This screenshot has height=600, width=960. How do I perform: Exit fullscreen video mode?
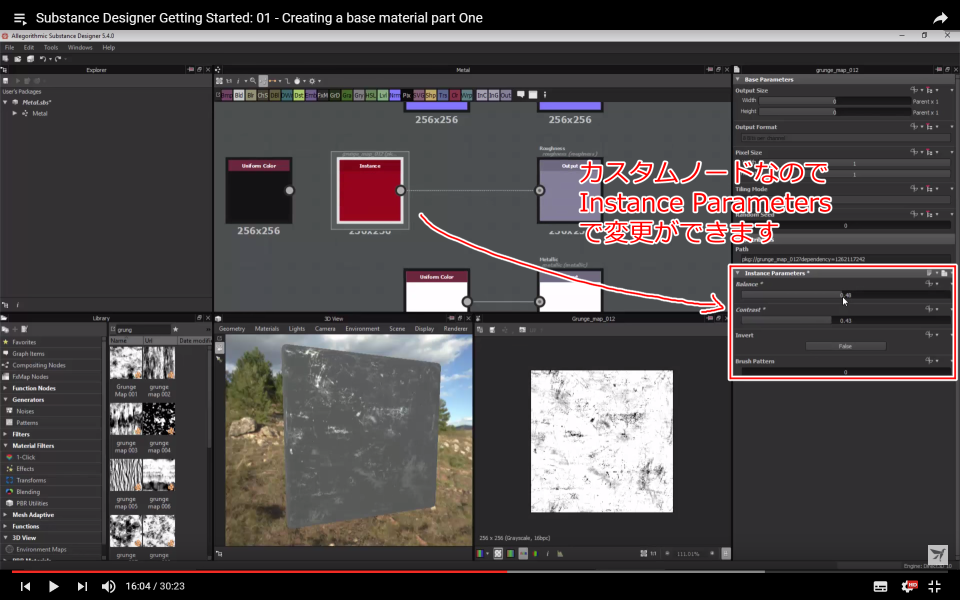click(935, 587)
